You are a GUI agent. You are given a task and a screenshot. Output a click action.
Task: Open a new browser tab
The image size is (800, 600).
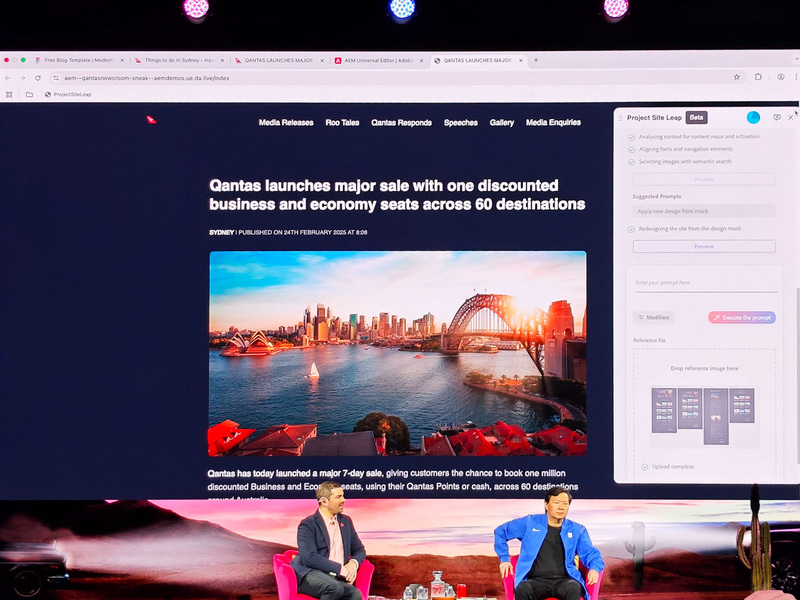[536, 60]
